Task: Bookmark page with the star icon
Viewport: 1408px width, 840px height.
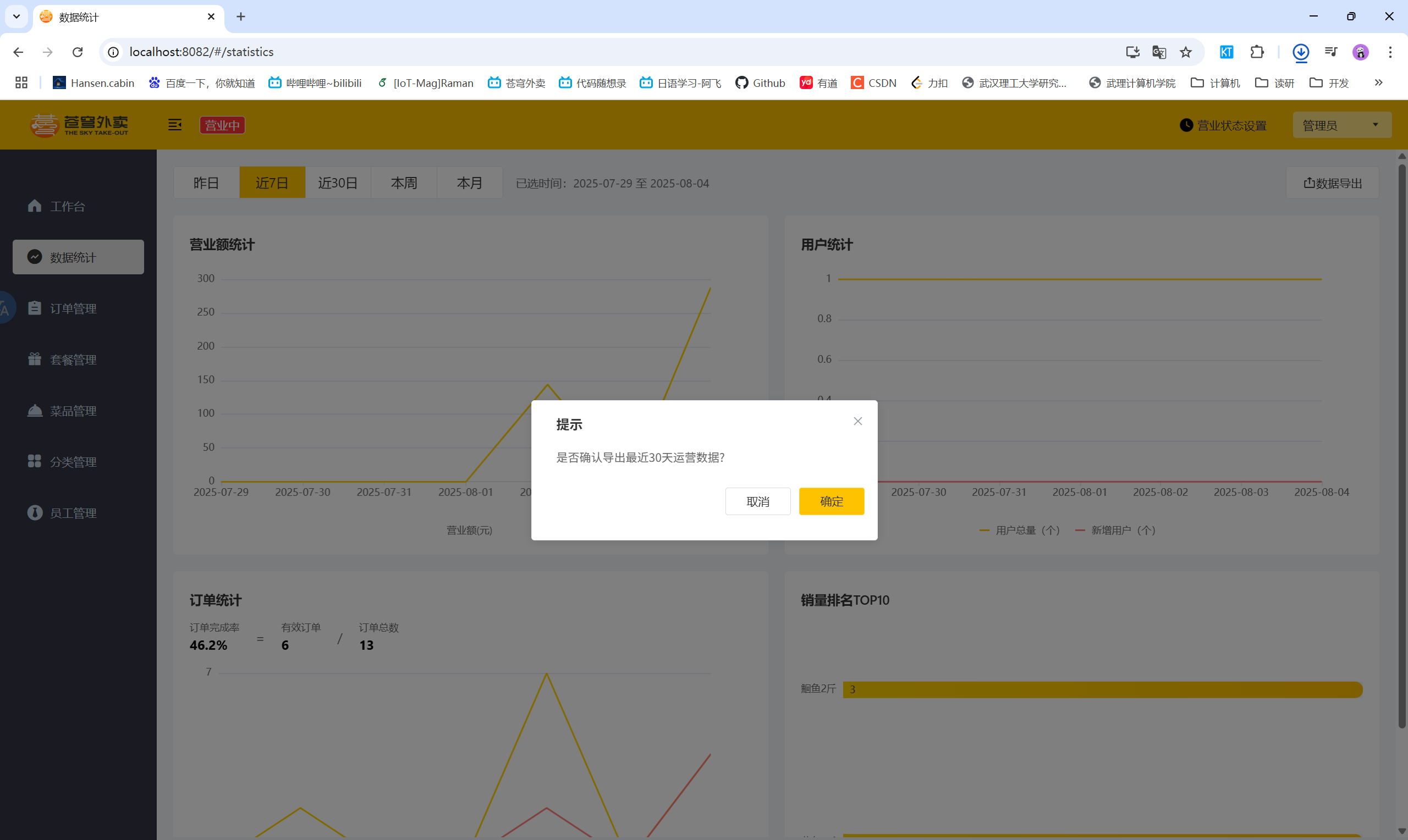Action: point(1185,52)
